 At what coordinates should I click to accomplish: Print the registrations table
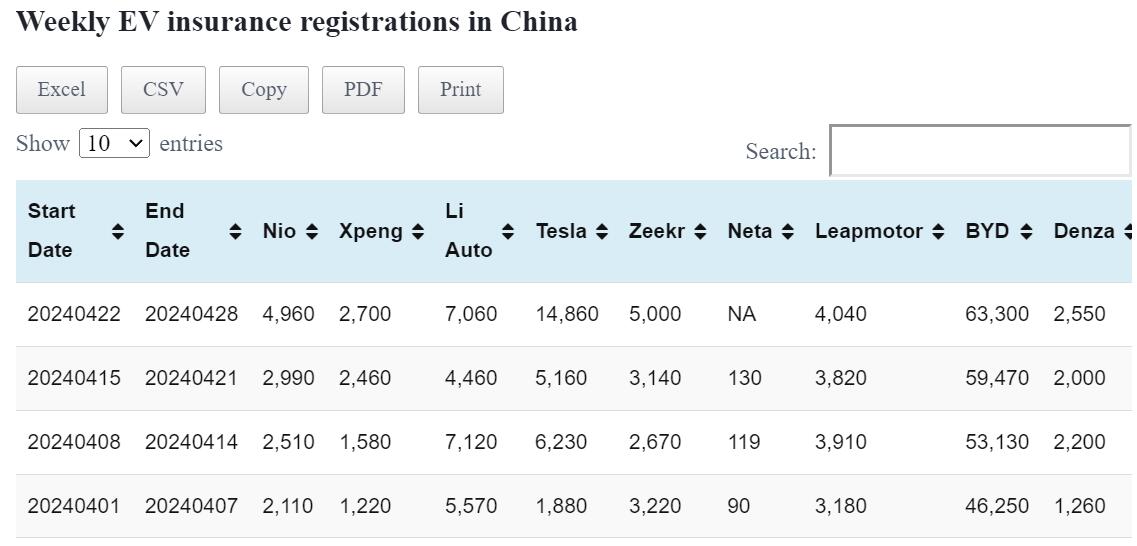pos(460,90)
